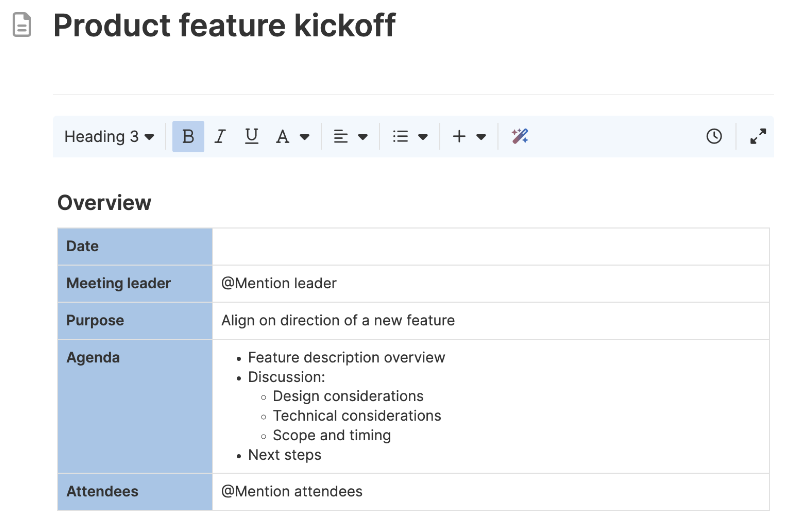Image resolution: width=800 pixels, height=524 pixels.
Task: Click the empty Date cell
Action: 490,246
